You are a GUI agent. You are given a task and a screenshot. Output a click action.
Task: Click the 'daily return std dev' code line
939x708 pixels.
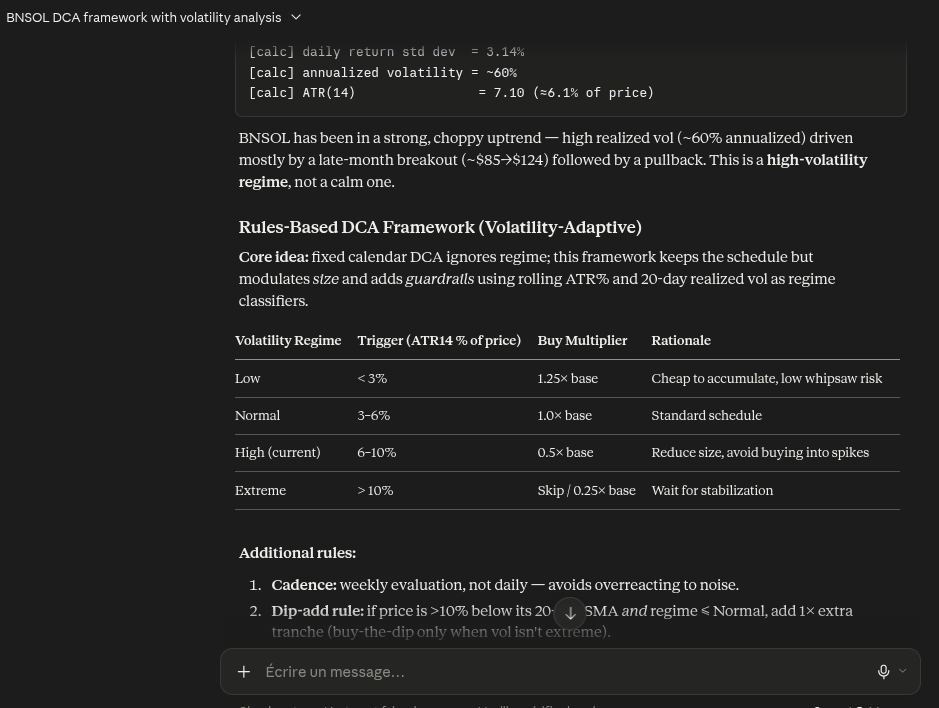pos(386,52)
